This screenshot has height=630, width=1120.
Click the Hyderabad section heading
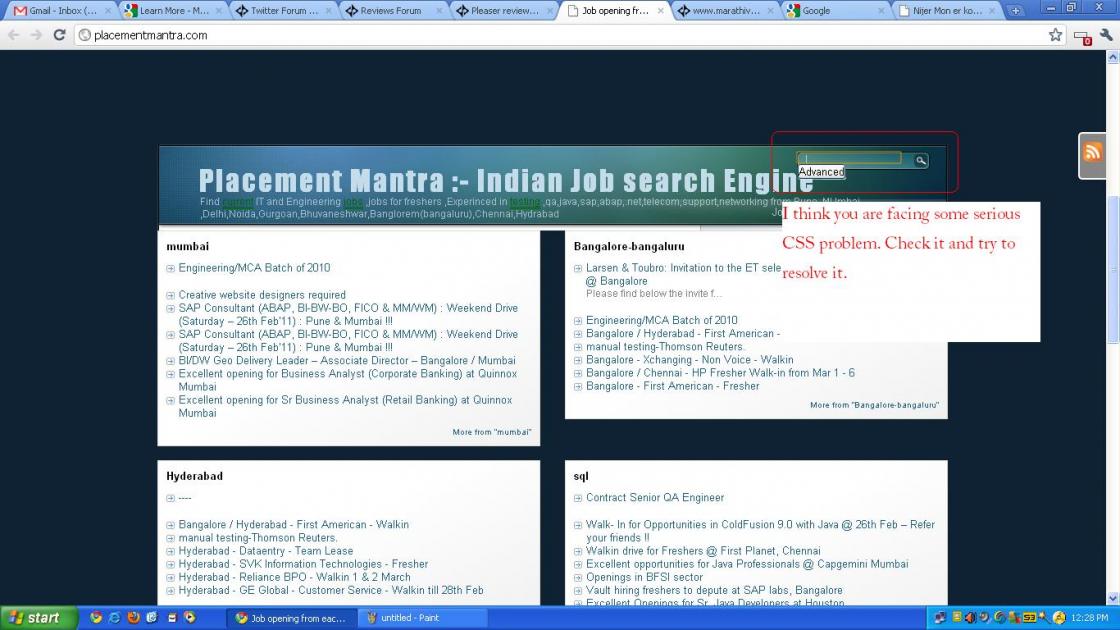pos(194,476)
